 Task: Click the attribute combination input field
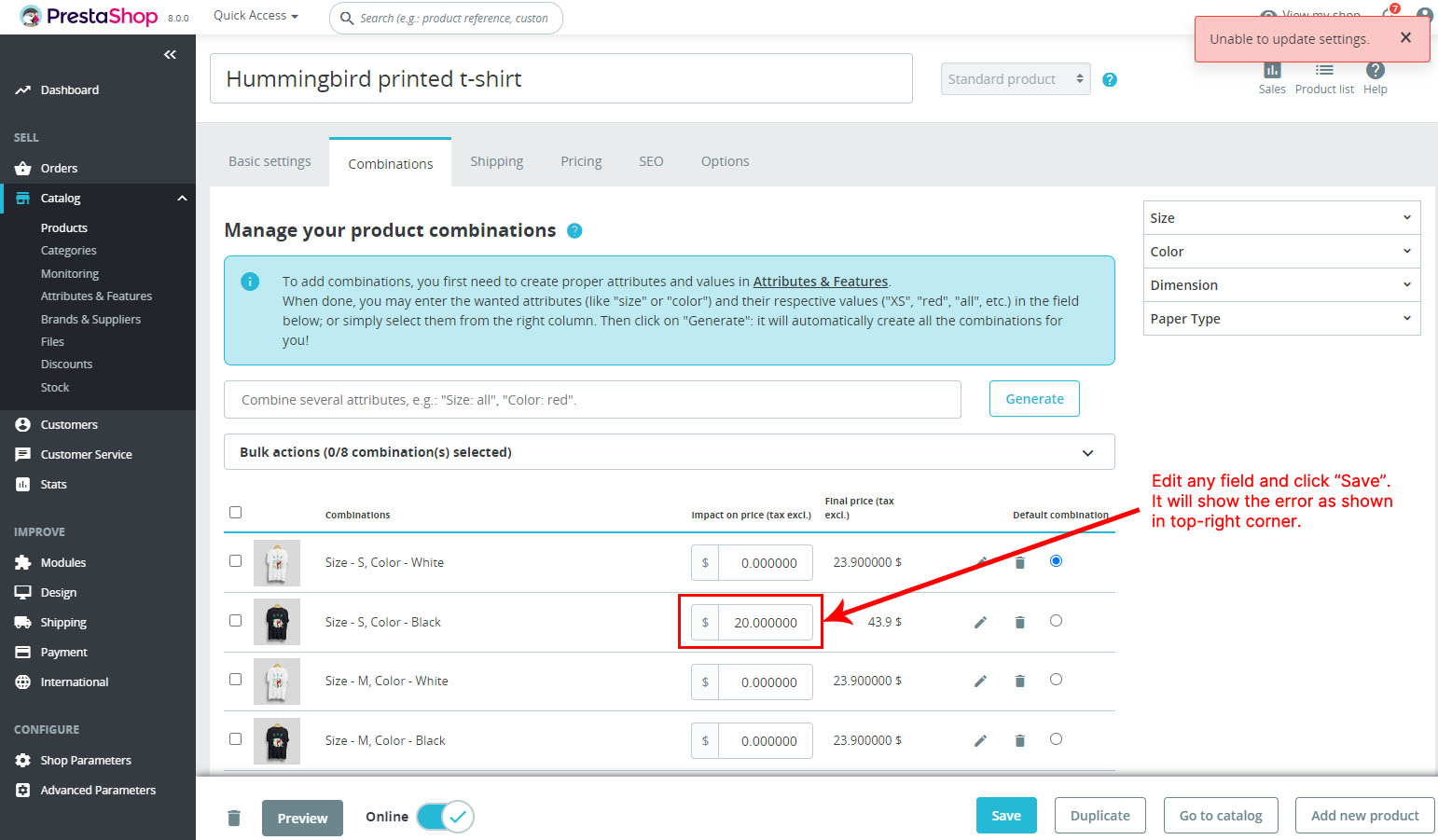(x=592, y=399)
